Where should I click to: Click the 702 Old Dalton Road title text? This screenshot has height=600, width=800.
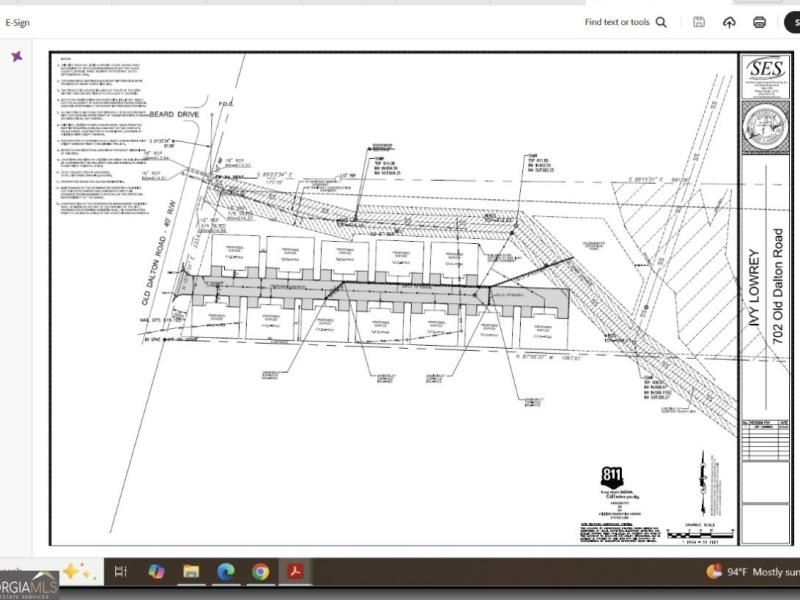tap(777, 286)
